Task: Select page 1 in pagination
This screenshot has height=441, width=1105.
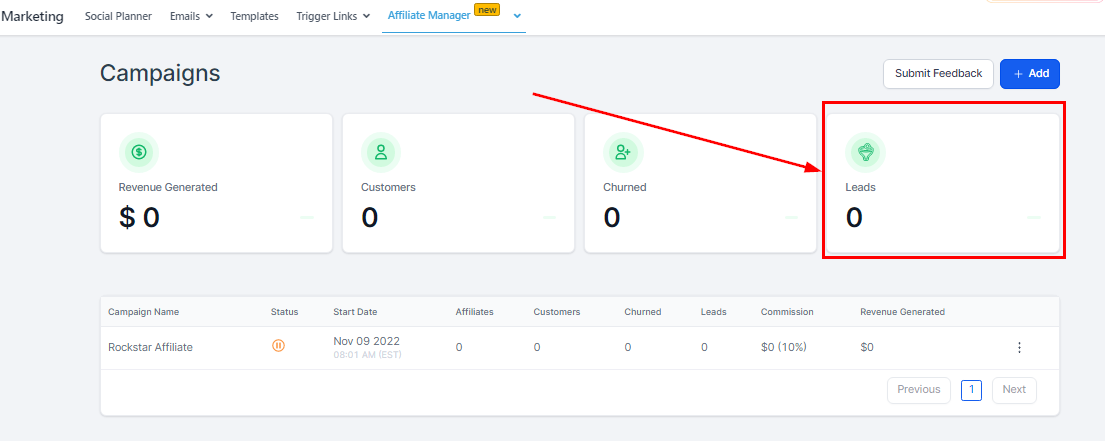Action: 971,390
